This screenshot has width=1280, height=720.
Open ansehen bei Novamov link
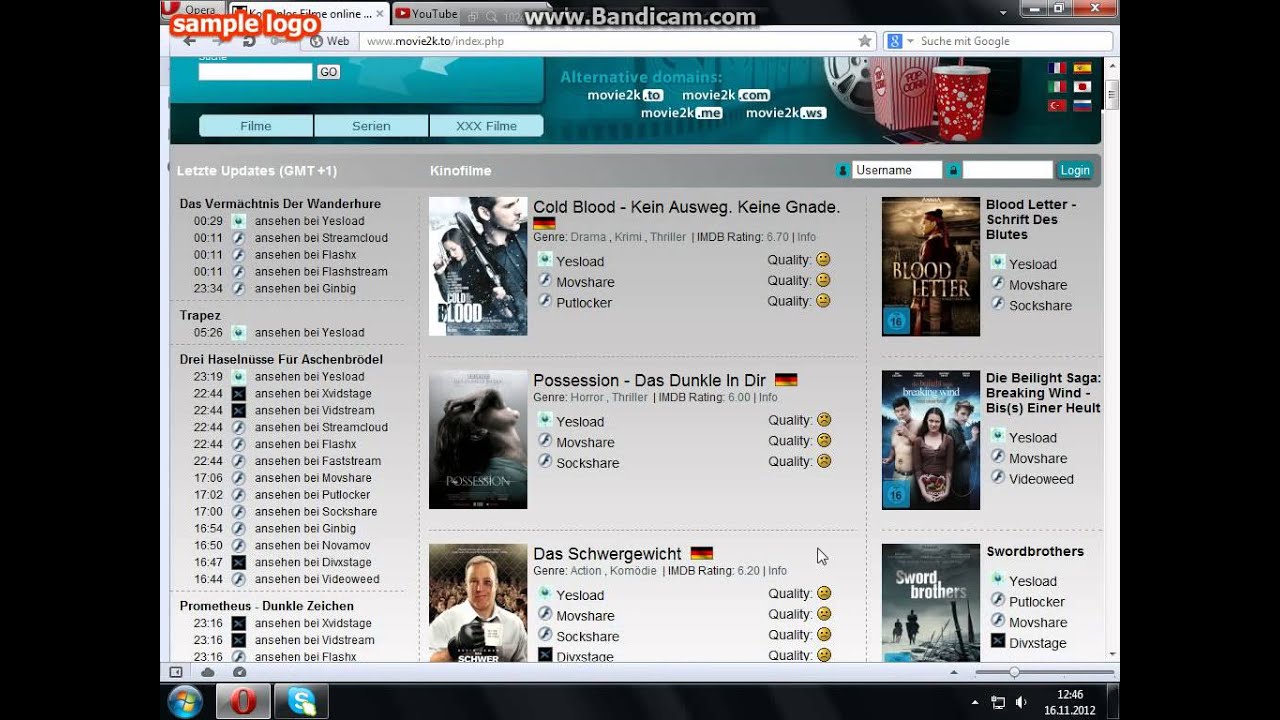[312, 546]
